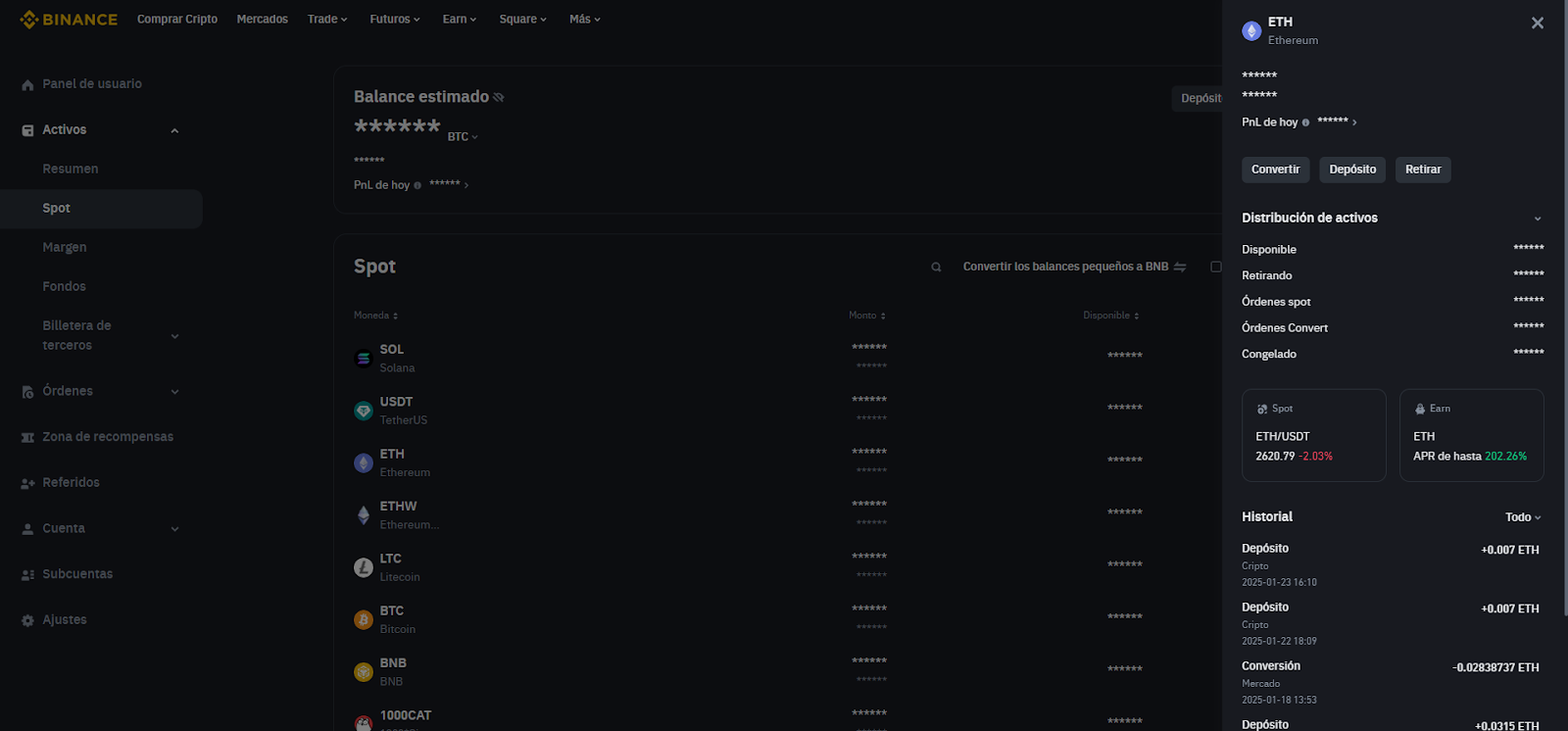Open the deposit entry dated 2025-01-22 18:09

coord(1392,623)
